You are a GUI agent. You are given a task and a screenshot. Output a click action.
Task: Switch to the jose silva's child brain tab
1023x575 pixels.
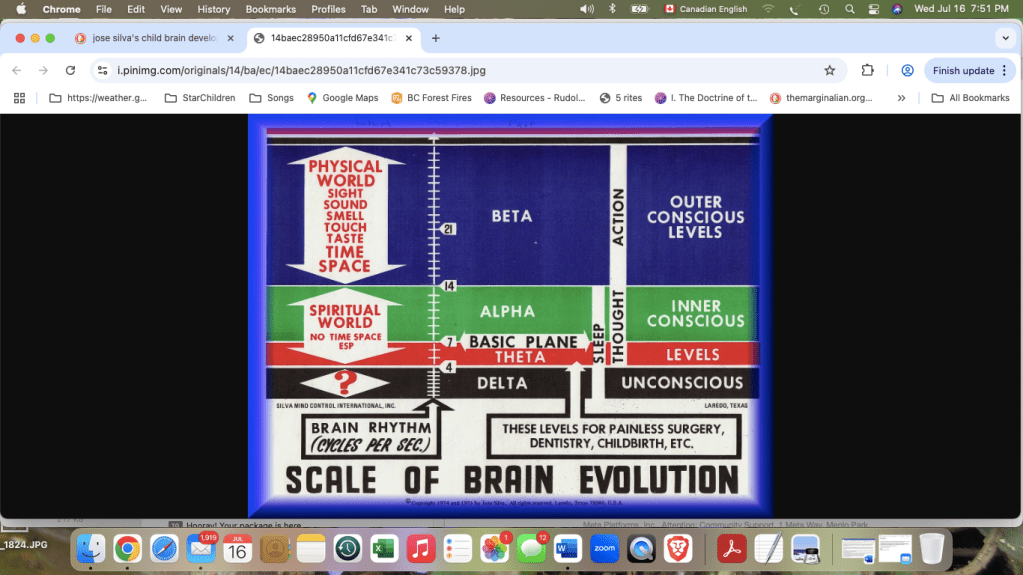click(x=150, y=38)
